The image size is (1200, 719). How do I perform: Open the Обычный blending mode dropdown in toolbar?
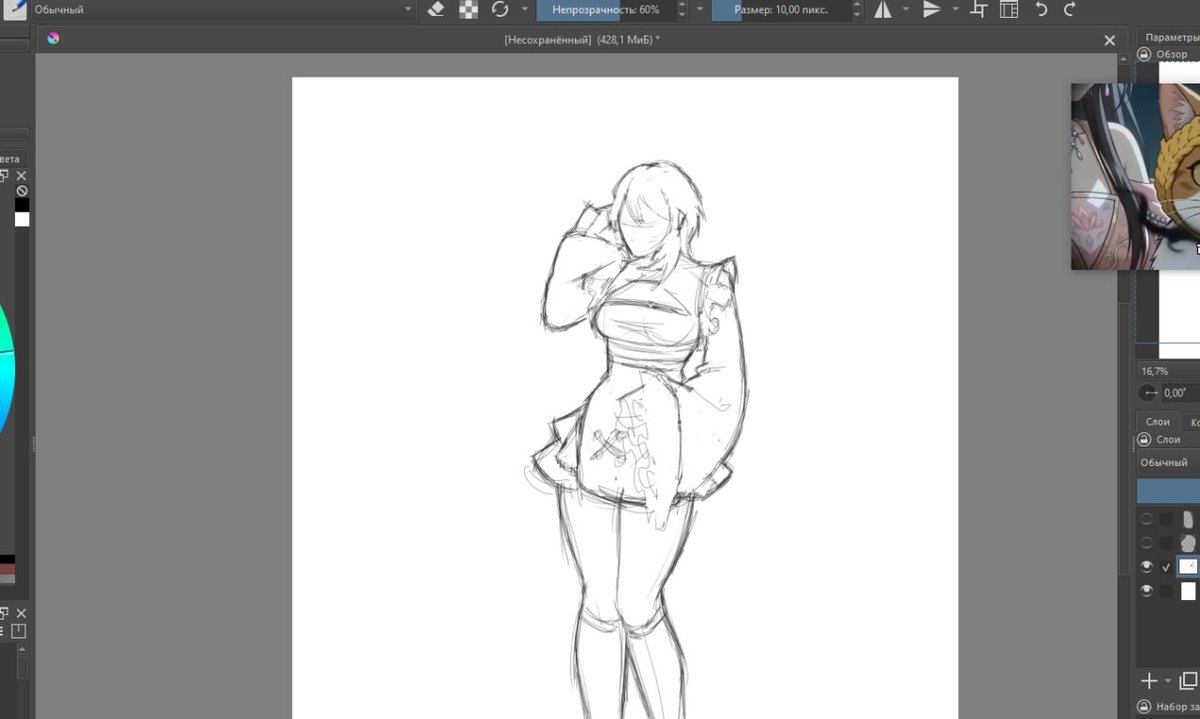223,9
